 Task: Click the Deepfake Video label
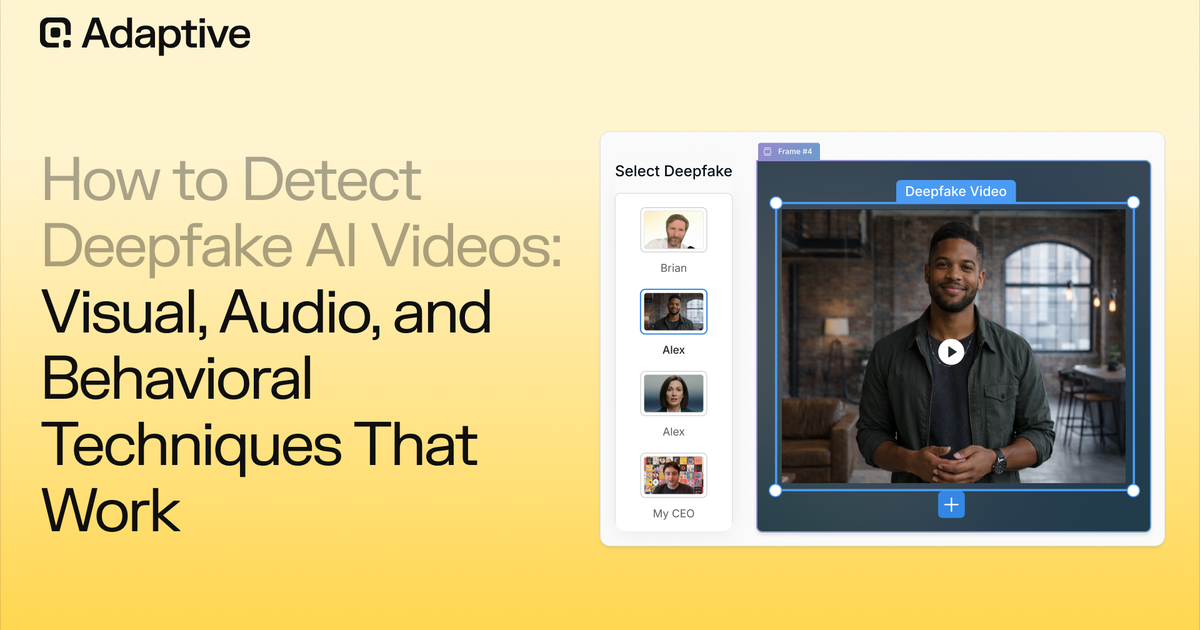pyautogui.click(x=955, y=191)
